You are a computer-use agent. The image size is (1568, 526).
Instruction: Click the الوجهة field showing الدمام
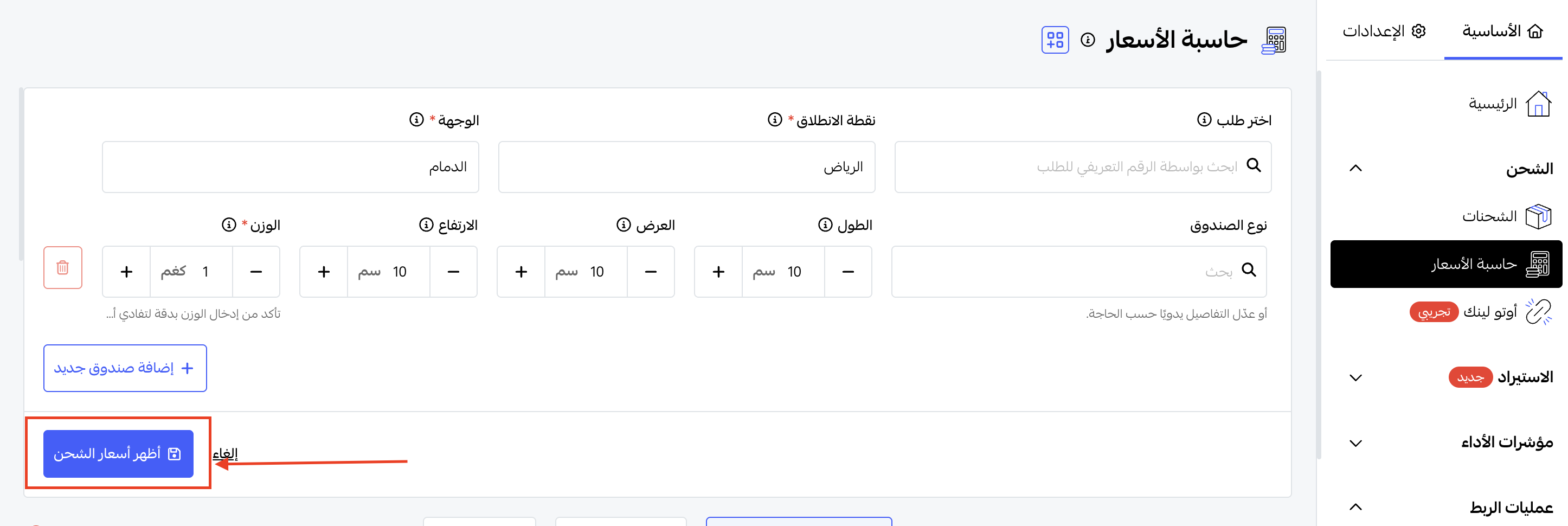pyautogui.click(x=291, y=167)
